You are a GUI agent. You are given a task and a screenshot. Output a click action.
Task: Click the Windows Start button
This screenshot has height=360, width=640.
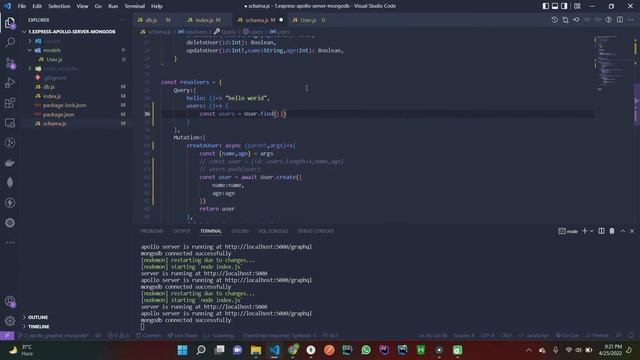[182, 350]
